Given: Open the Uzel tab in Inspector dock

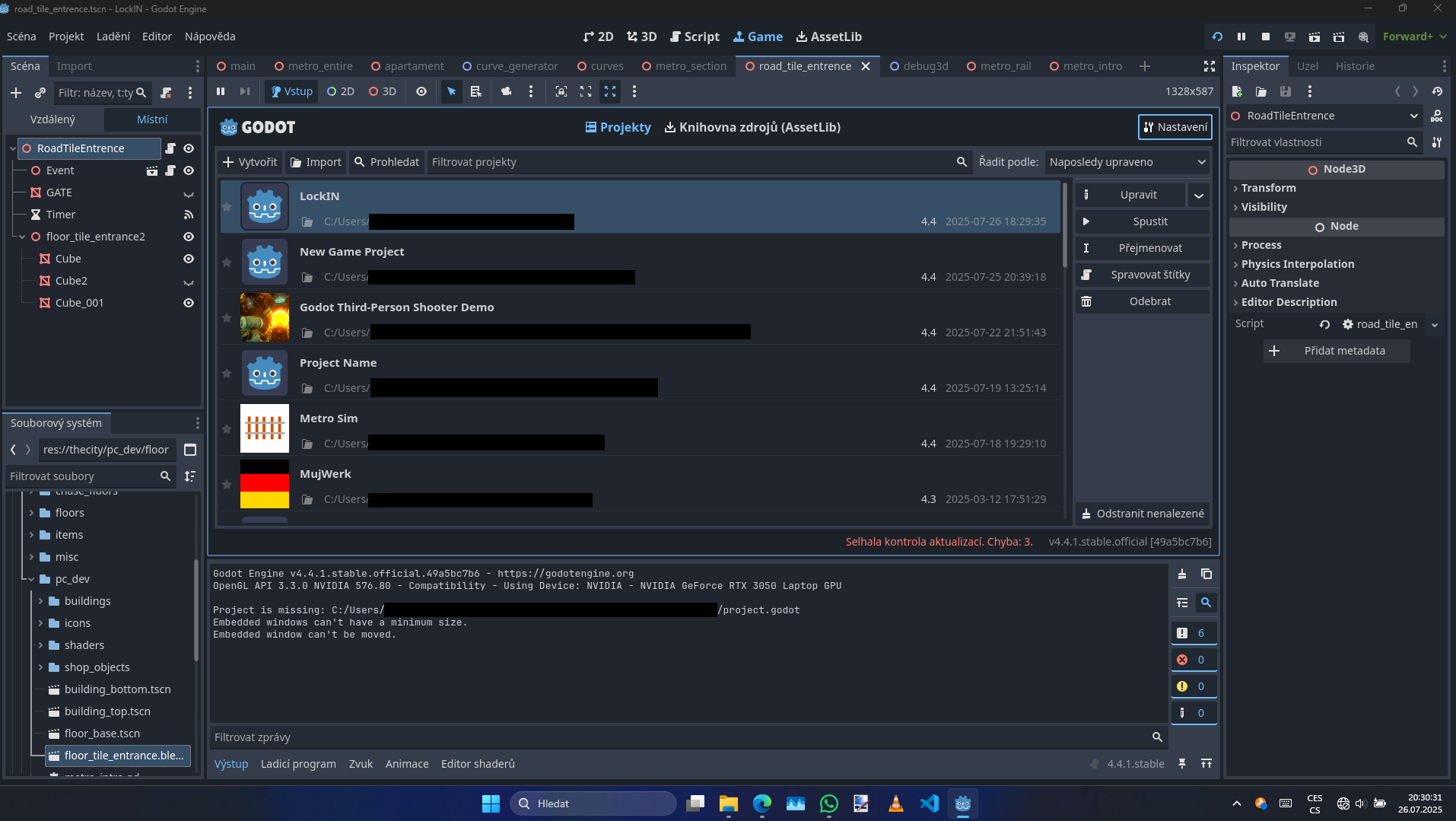Looking at the screenshot, I should pos(1308,66).
